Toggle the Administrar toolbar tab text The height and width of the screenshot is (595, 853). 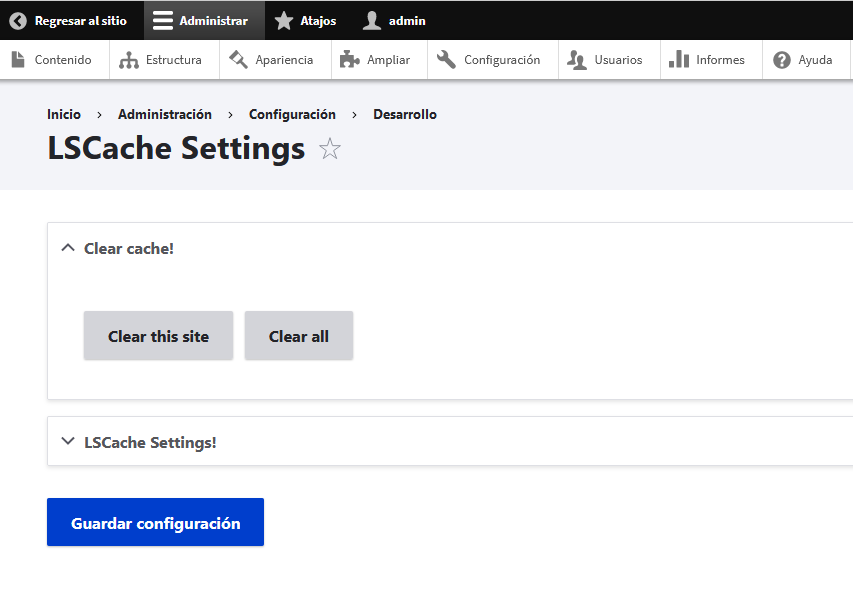tap(214, 21)
